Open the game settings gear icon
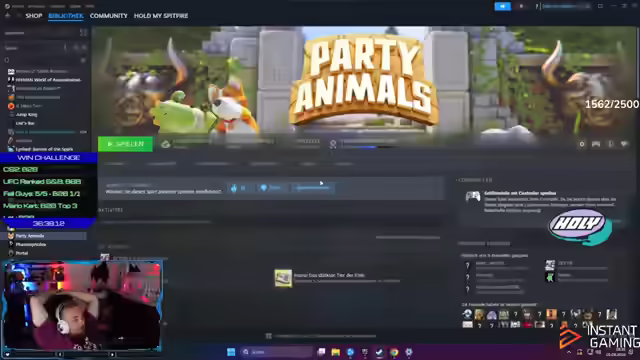Viewport: 640px width, 360px height. pyautogui.click(x=582, y=144)
